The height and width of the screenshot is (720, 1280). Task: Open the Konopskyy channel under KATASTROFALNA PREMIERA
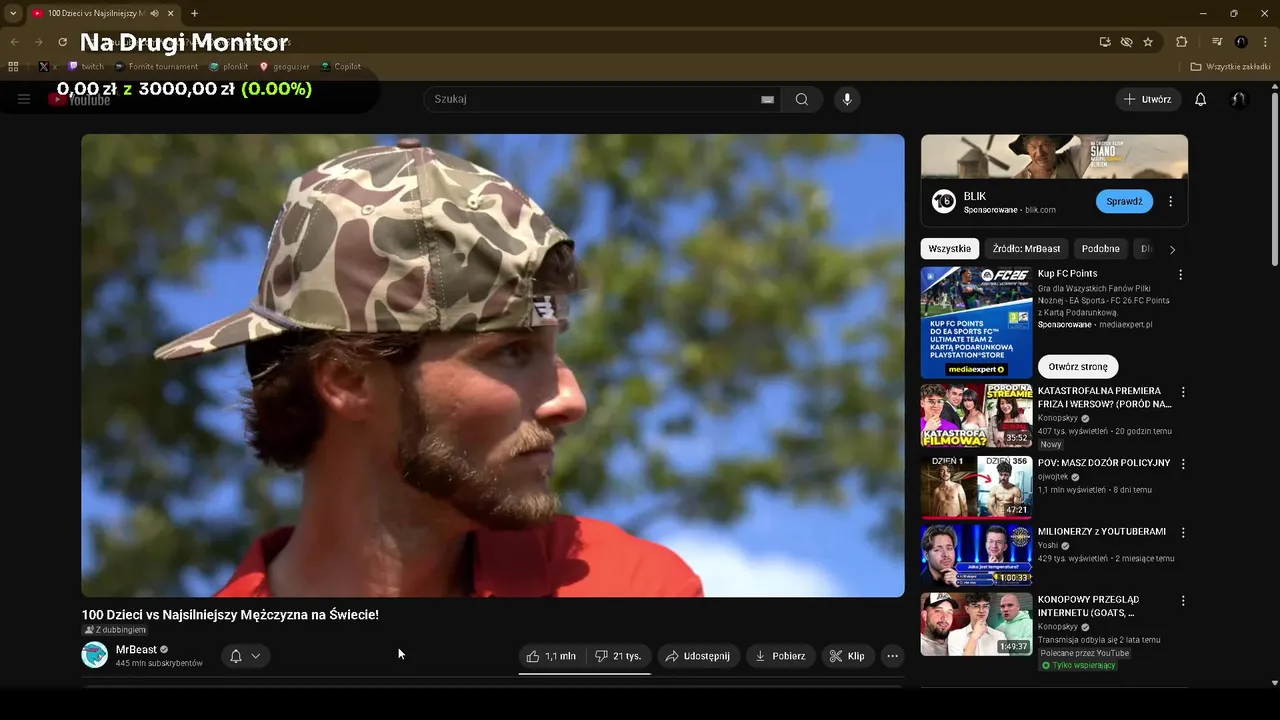1058,418
